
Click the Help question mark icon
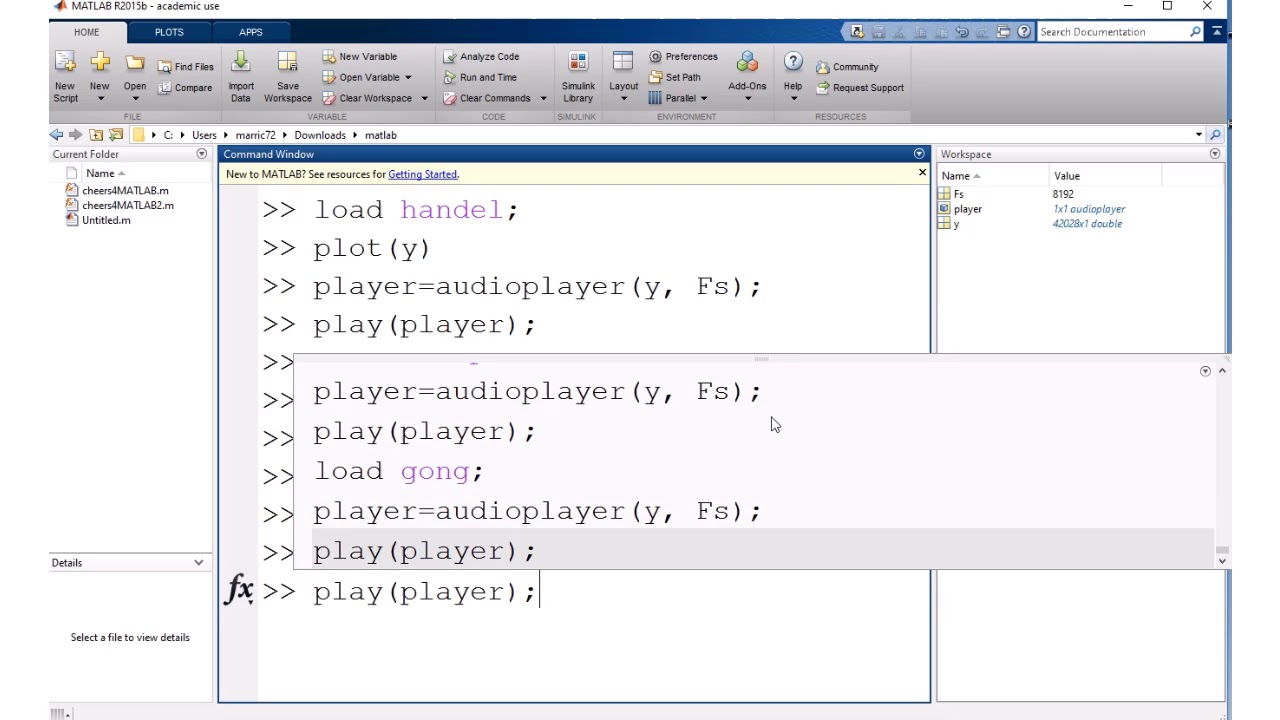pos(793,62)
